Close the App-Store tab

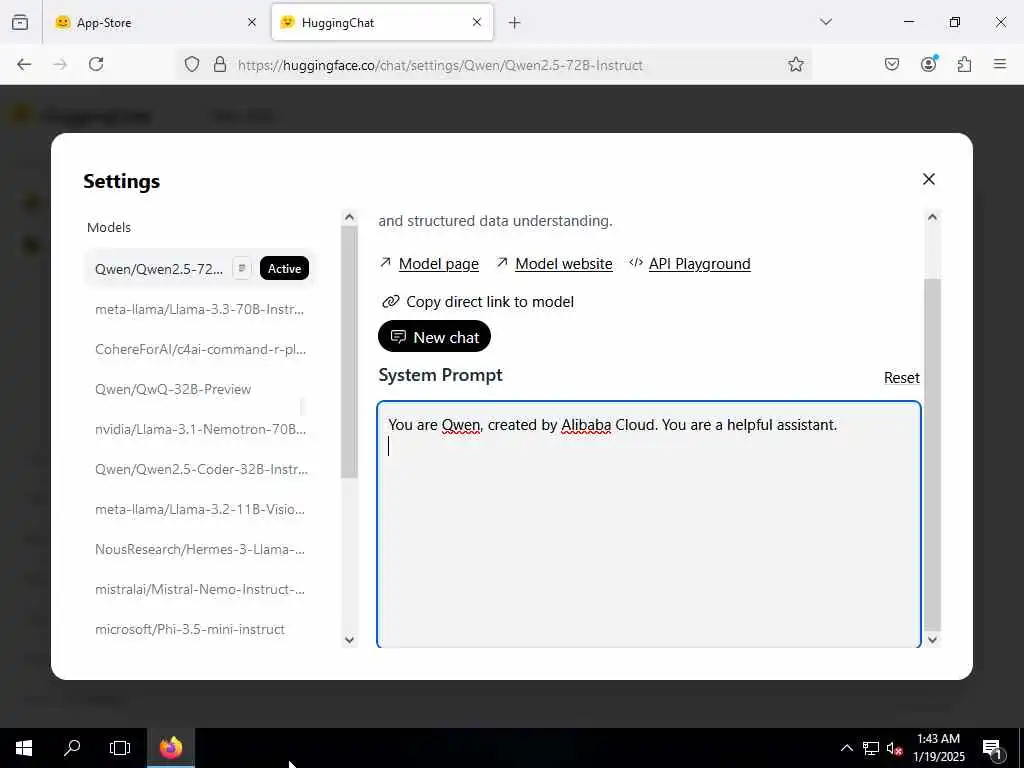point(252,22)
